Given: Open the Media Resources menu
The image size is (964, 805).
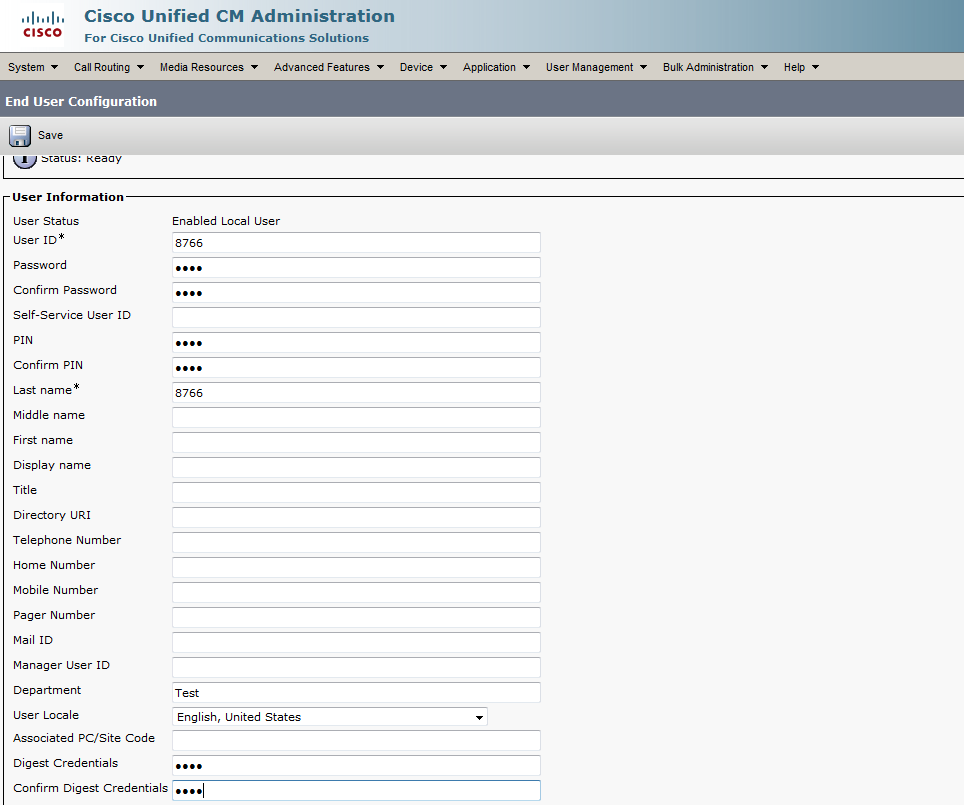Looking at the screenshot, I should pyautogui.click(x=208, y=67).
